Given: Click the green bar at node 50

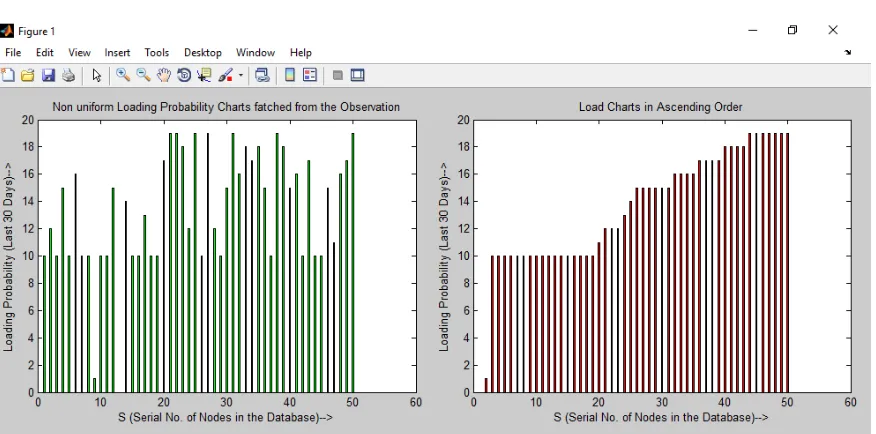Looking at the screenshot, I should (x=353, y=263).
